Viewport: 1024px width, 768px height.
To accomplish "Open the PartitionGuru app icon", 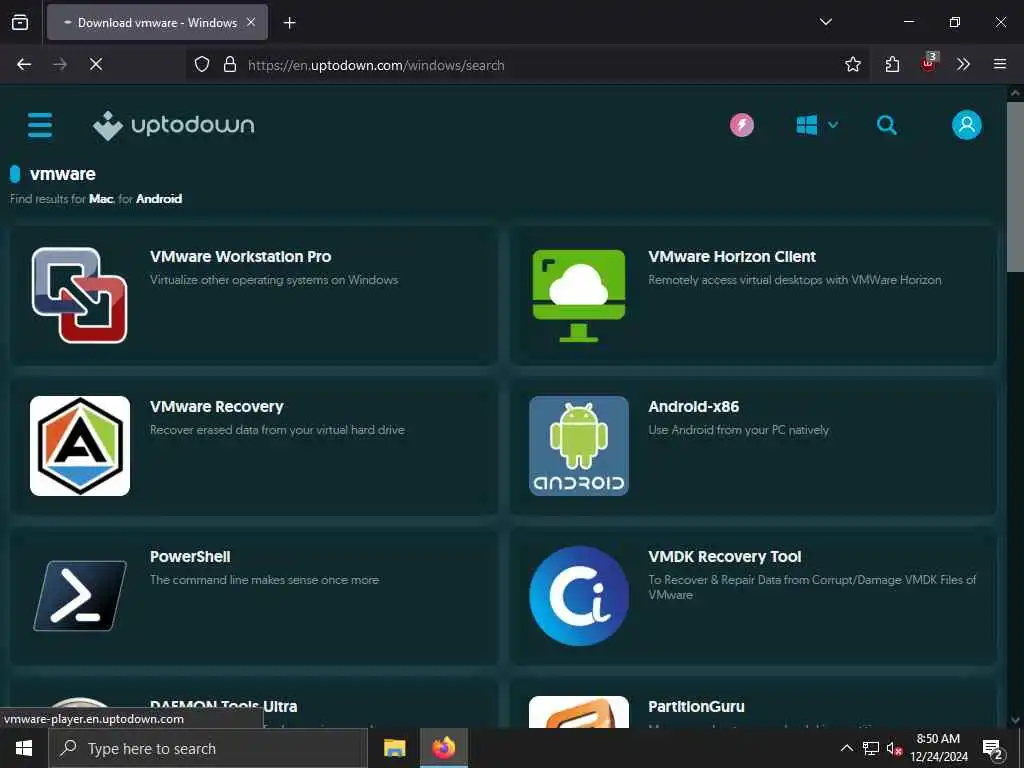I will (579, 712).
